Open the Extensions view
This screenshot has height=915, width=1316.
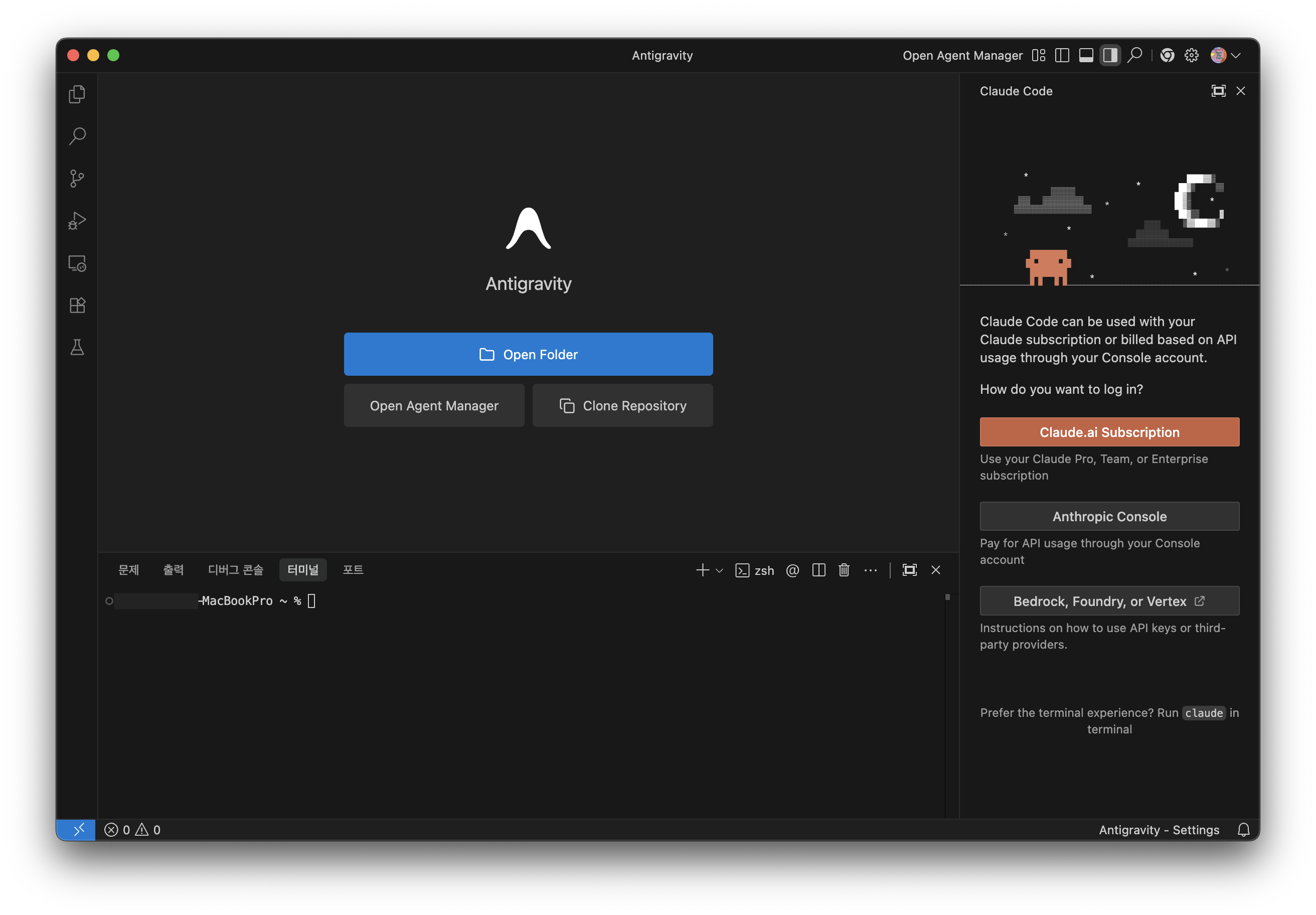(x=77, y=304)
